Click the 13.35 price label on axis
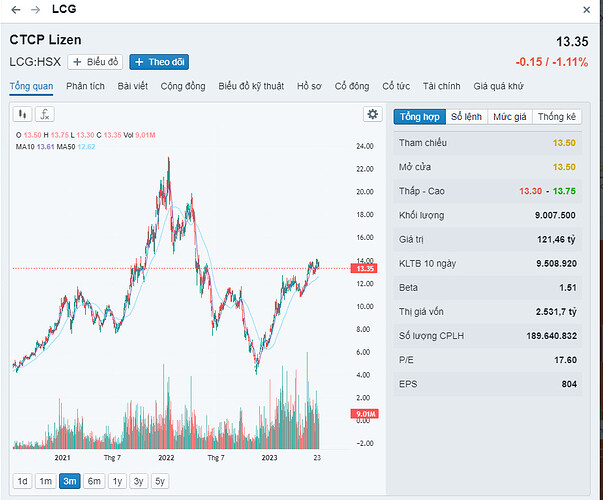603x500 pixels. coord(366,268)
